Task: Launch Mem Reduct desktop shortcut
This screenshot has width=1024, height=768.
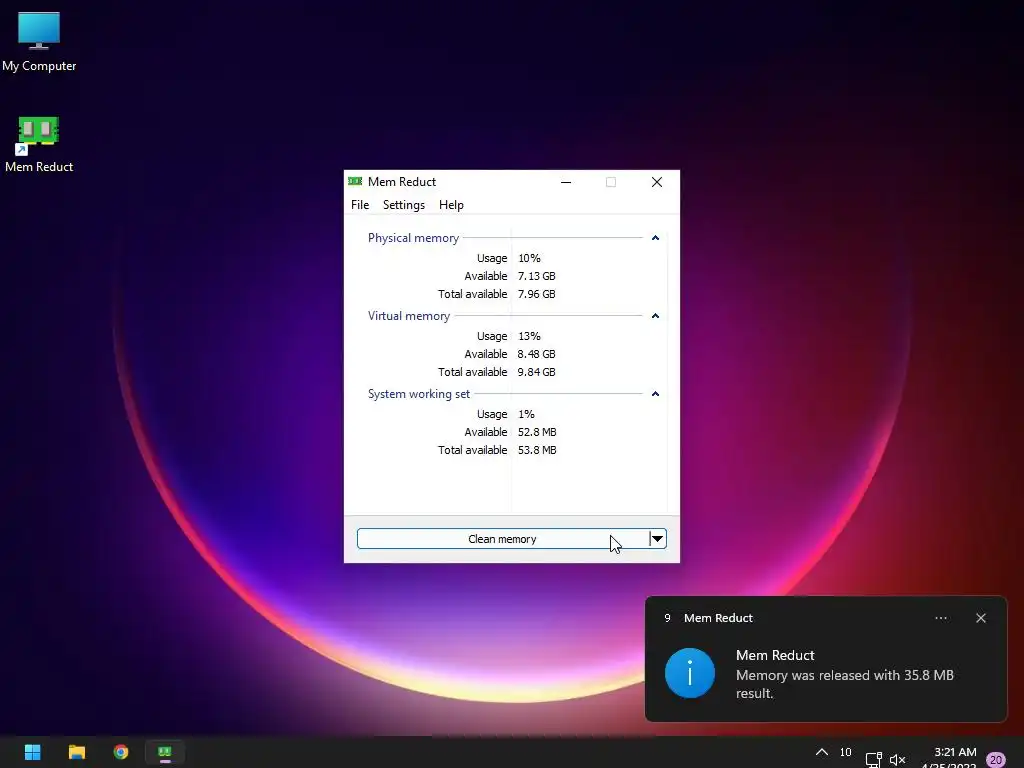Action: pyautogui.click(x=39, y=144)
